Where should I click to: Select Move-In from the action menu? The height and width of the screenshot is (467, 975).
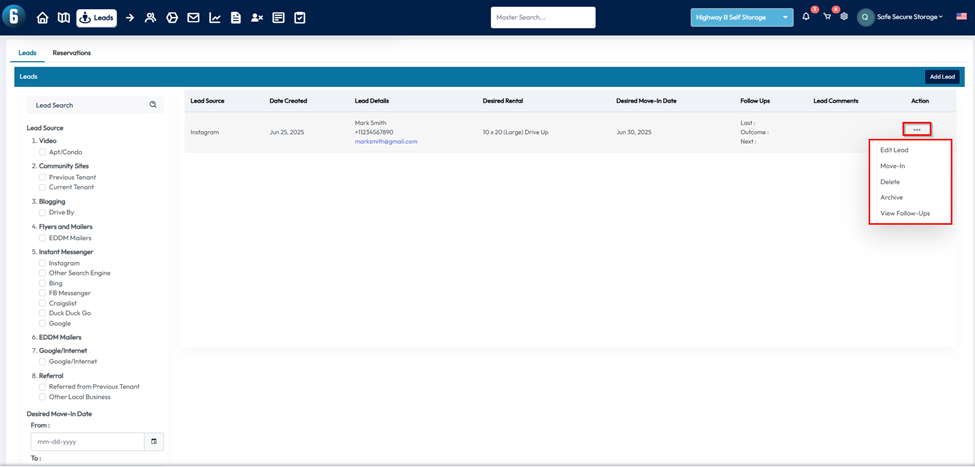click(892, 166)
